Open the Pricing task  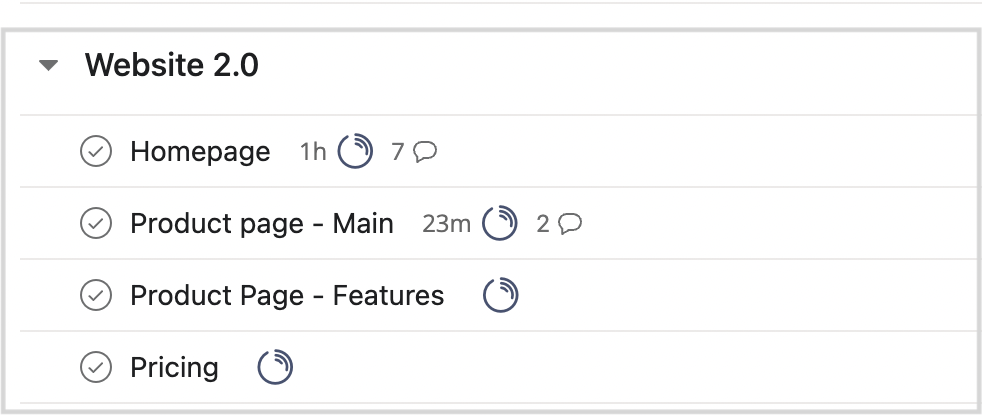pyautogui.click(x=174, y=368)
